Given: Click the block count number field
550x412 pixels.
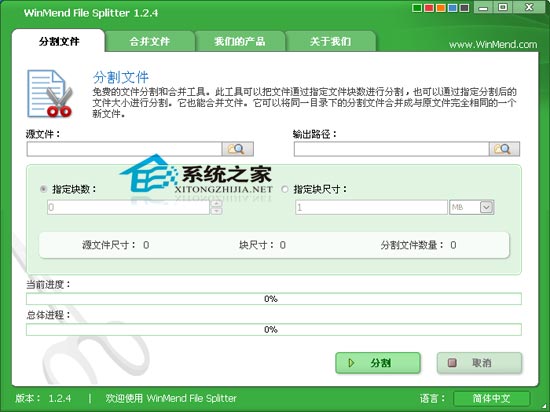Looking at the screenshot, I should click(128, 207).
